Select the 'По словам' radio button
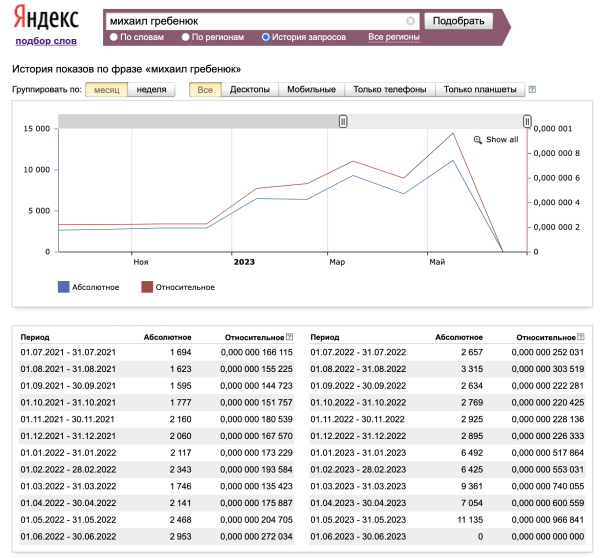Screen dimensions: 600x558 114,37
